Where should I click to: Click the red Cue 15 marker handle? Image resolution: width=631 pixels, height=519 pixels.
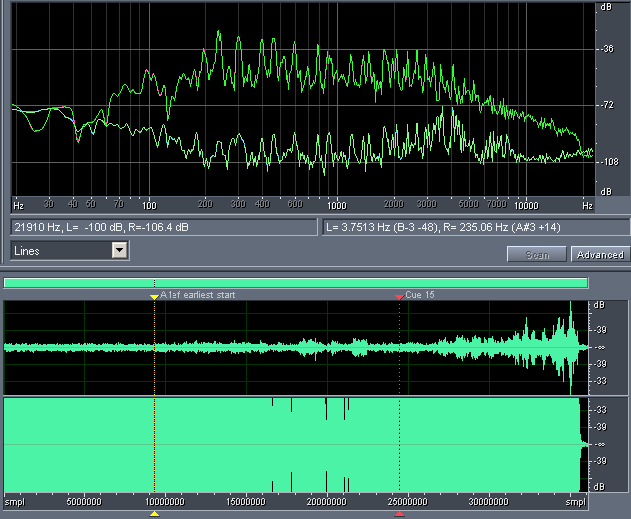[399, 297]
